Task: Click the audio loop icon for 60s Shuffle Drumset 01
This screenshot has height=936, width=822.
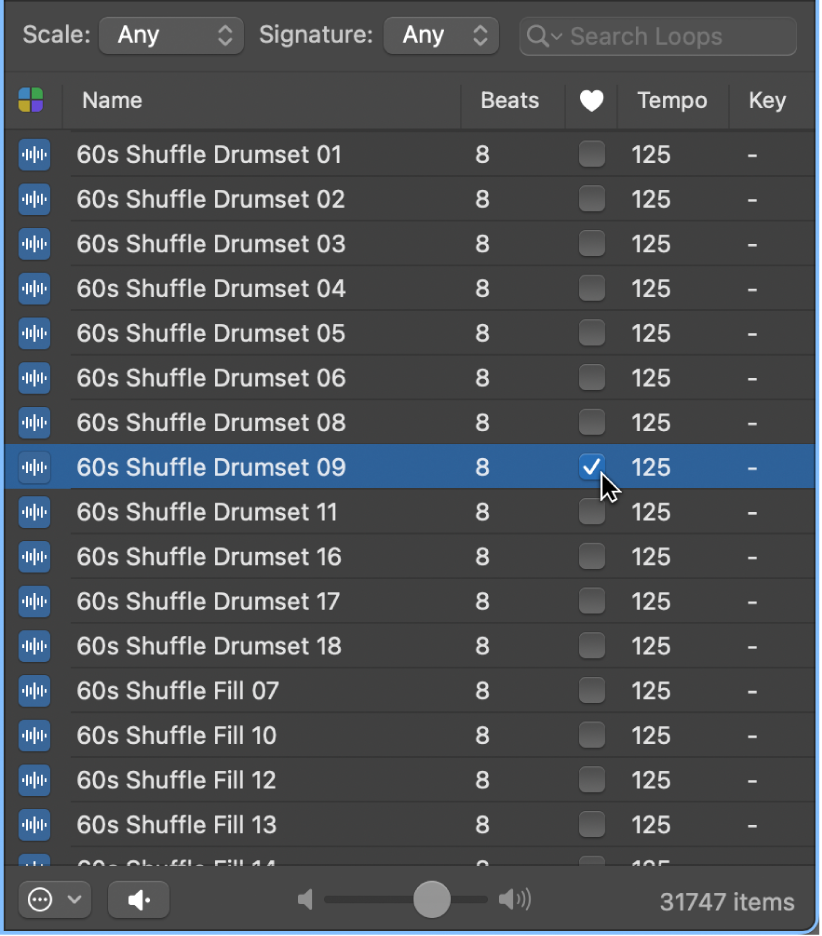Action: pyautogui.click(x=34, y=155)
